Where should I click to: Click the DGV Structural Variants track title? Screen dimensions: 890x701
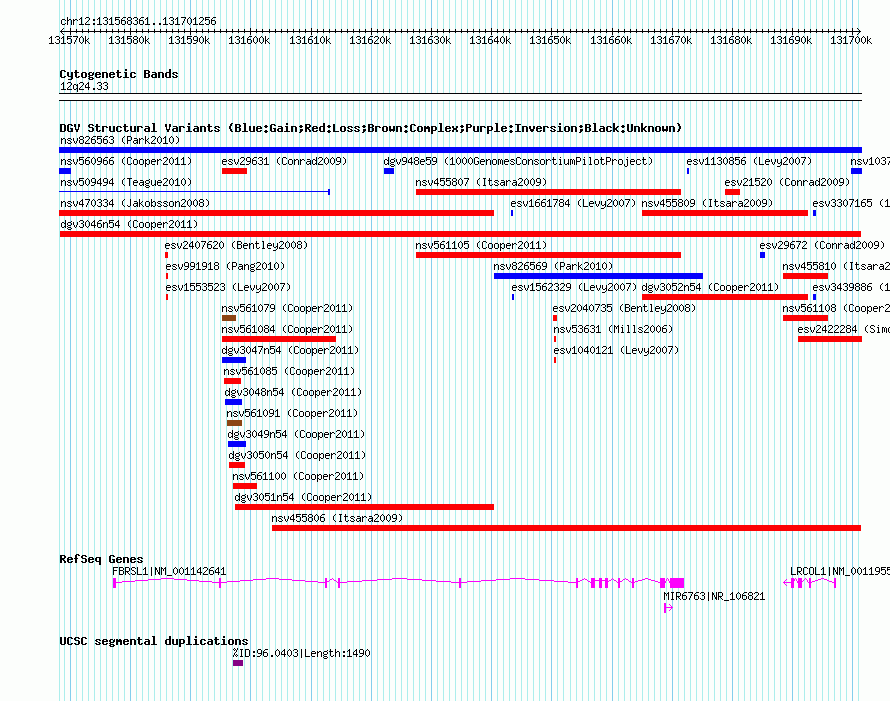click(x=371, y=128)
